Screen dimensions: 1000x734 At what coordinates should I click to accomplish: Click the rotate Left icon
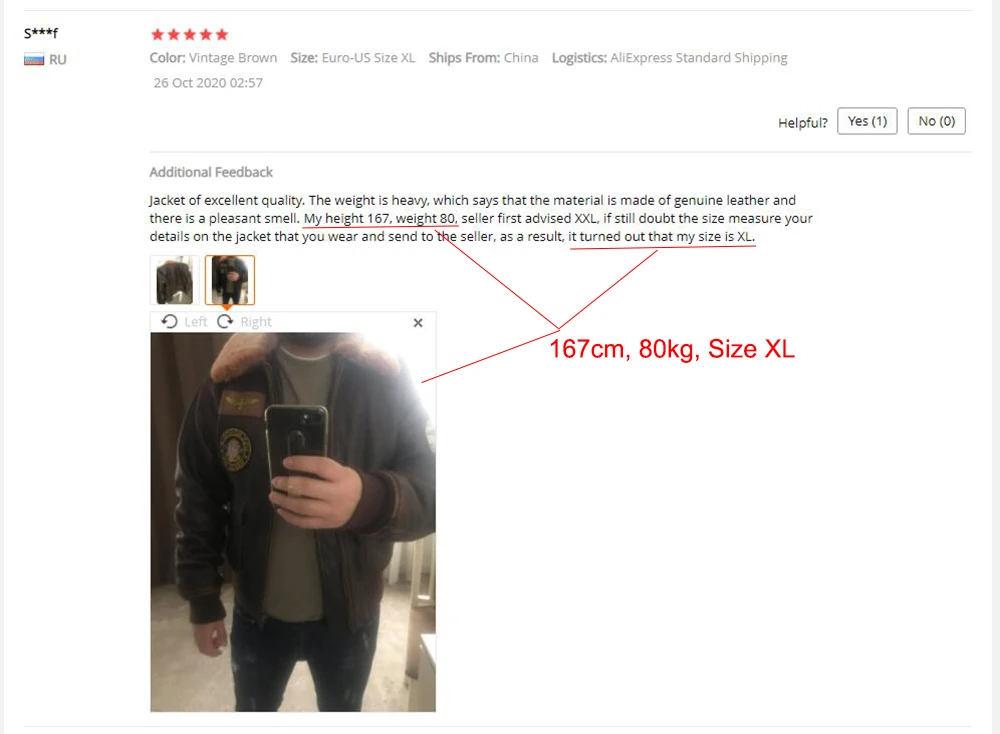169,321
